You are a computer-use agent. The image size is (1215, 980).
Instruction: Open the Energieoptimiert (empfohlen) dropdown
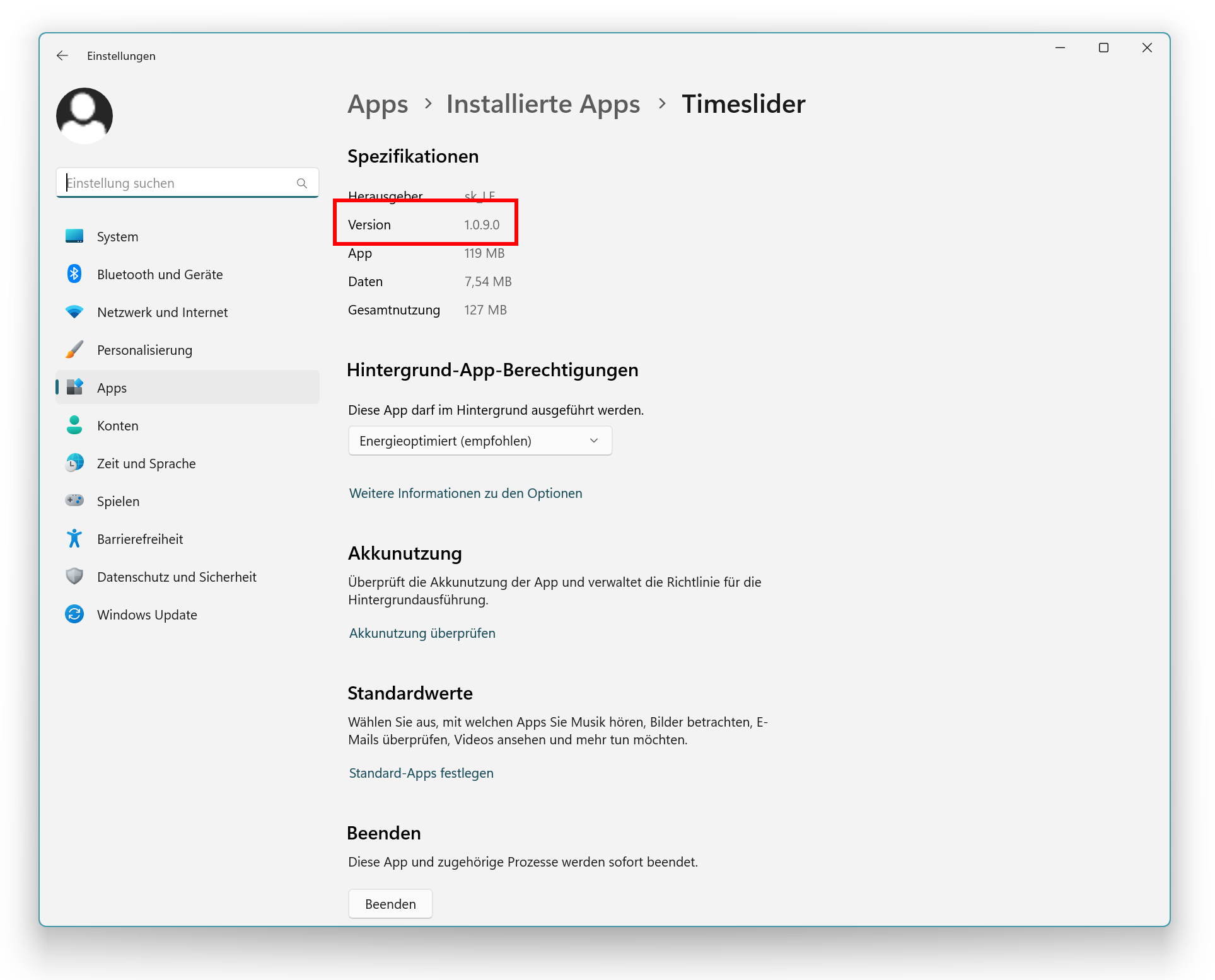point(480,441)
